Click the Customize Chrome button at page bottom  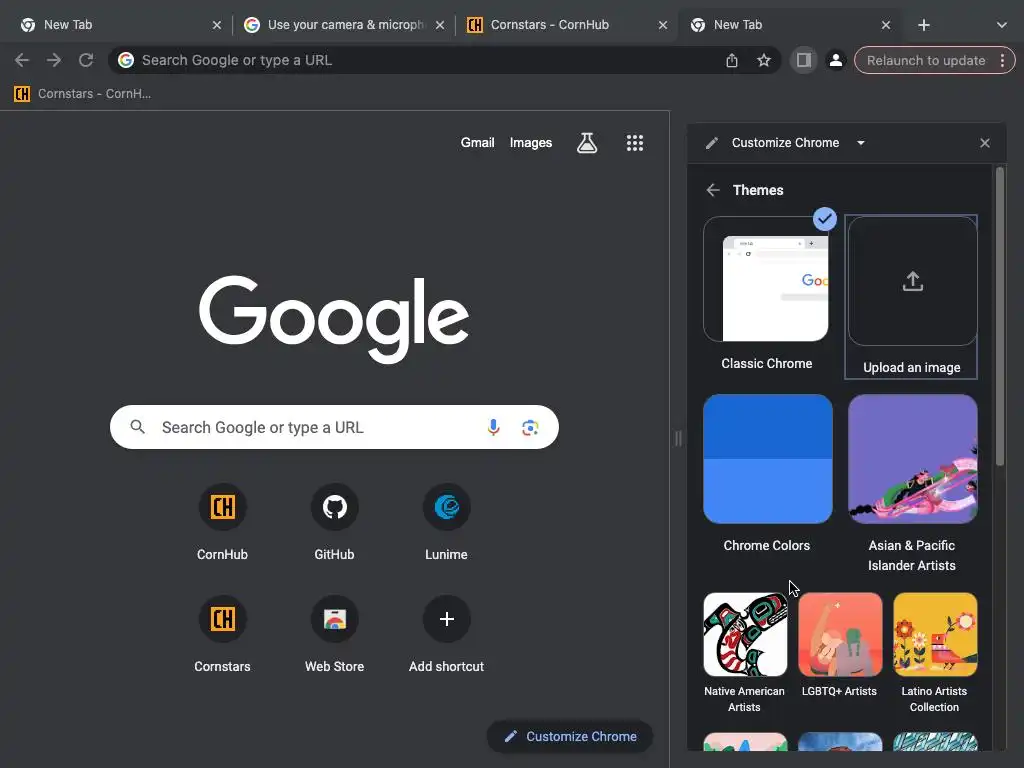pos(569,736)
